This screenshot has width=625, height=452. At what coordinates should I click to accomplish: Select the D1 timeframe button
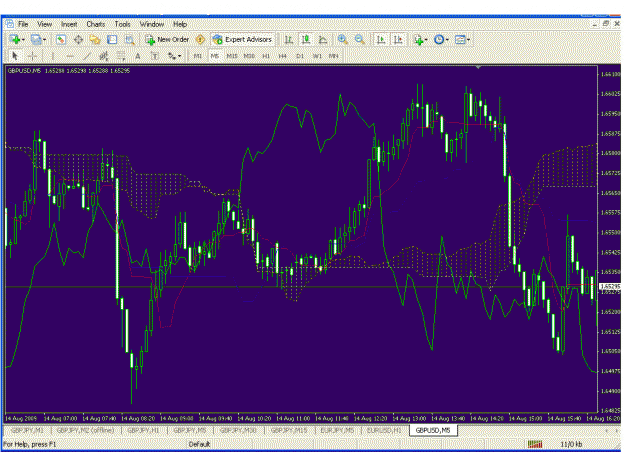[x=300, y=56]
